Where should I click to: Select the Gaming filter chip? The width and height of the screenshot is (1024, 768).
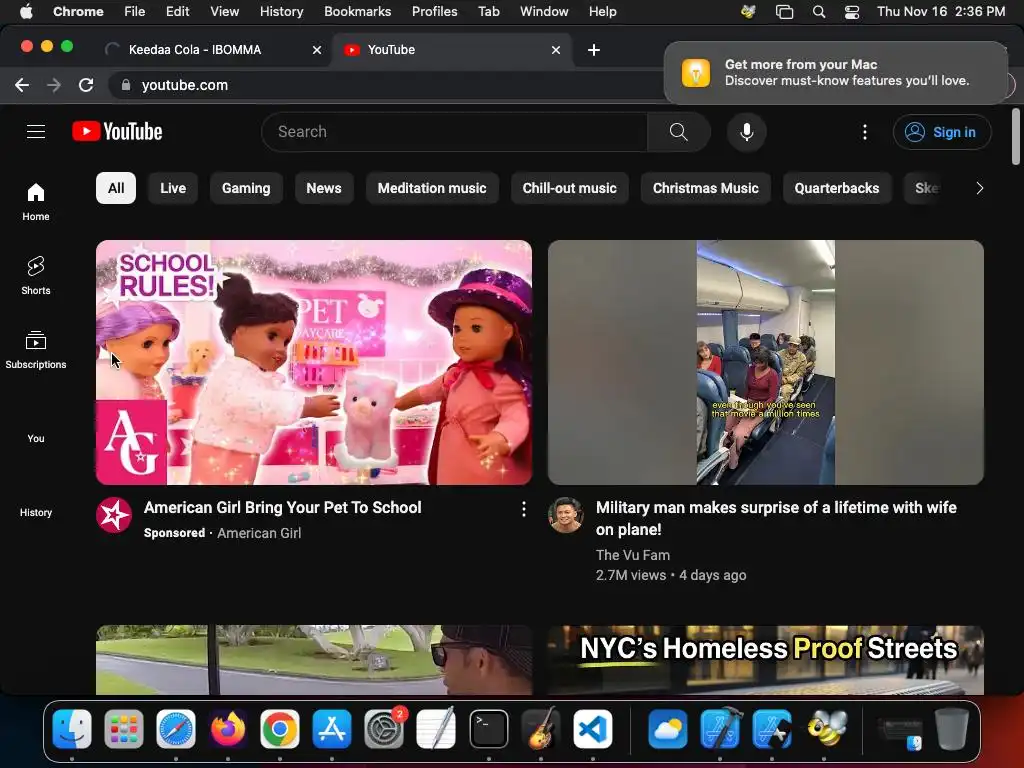click(x=246, y=188)
